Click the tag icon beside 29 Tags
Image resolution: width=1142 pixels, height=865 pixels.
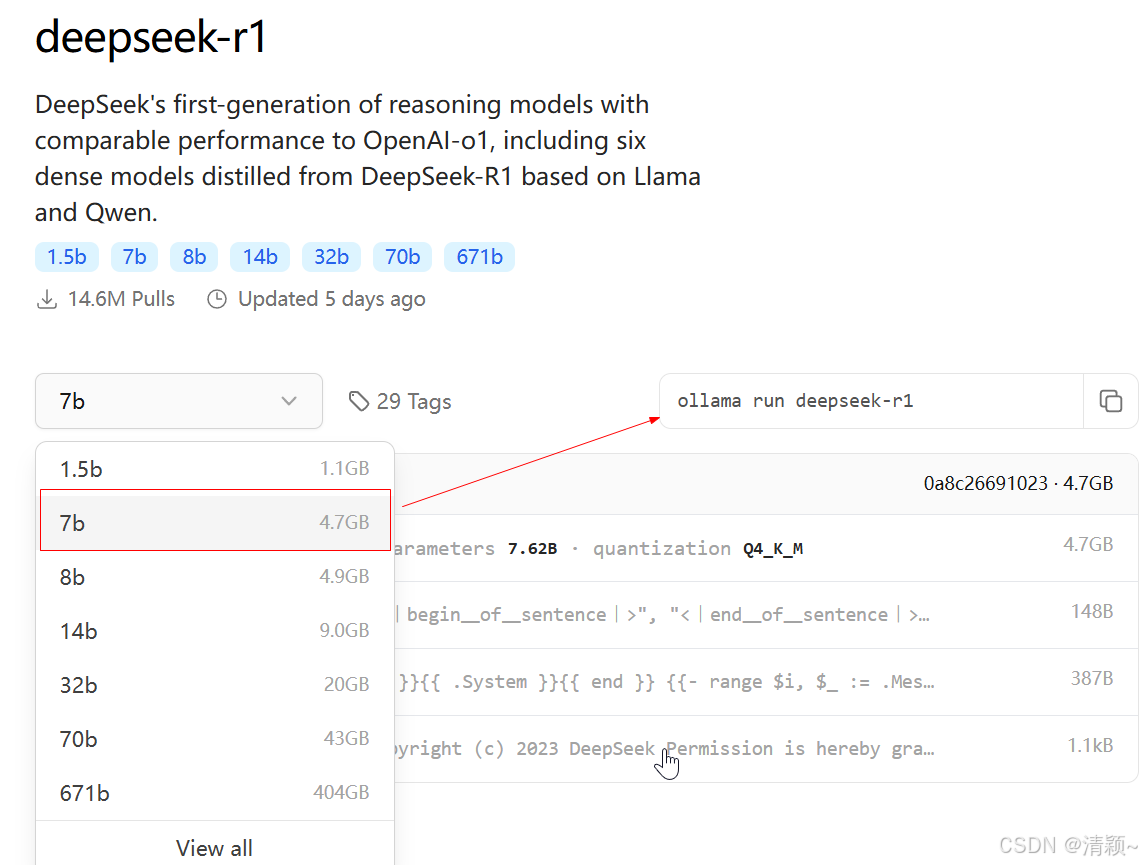(358, 401)
